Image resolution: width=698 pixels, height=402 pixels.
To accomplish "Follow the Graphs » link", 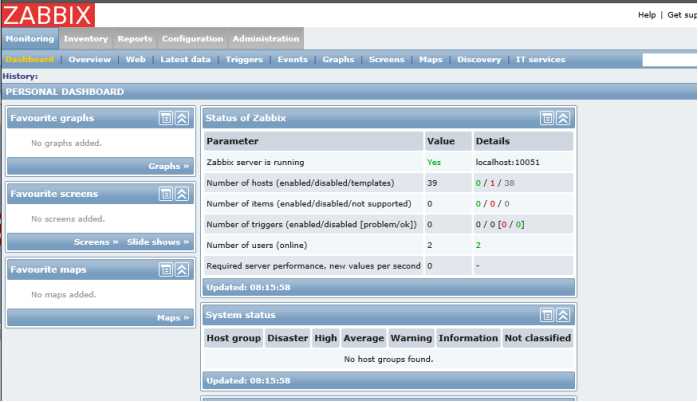I will pos(169,166).
